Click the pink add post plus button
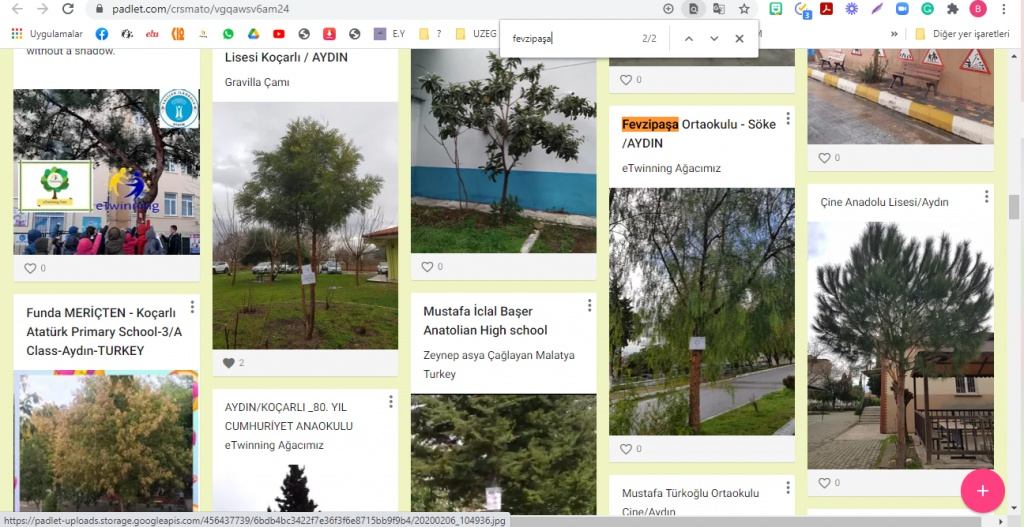 tap(982, 490)
